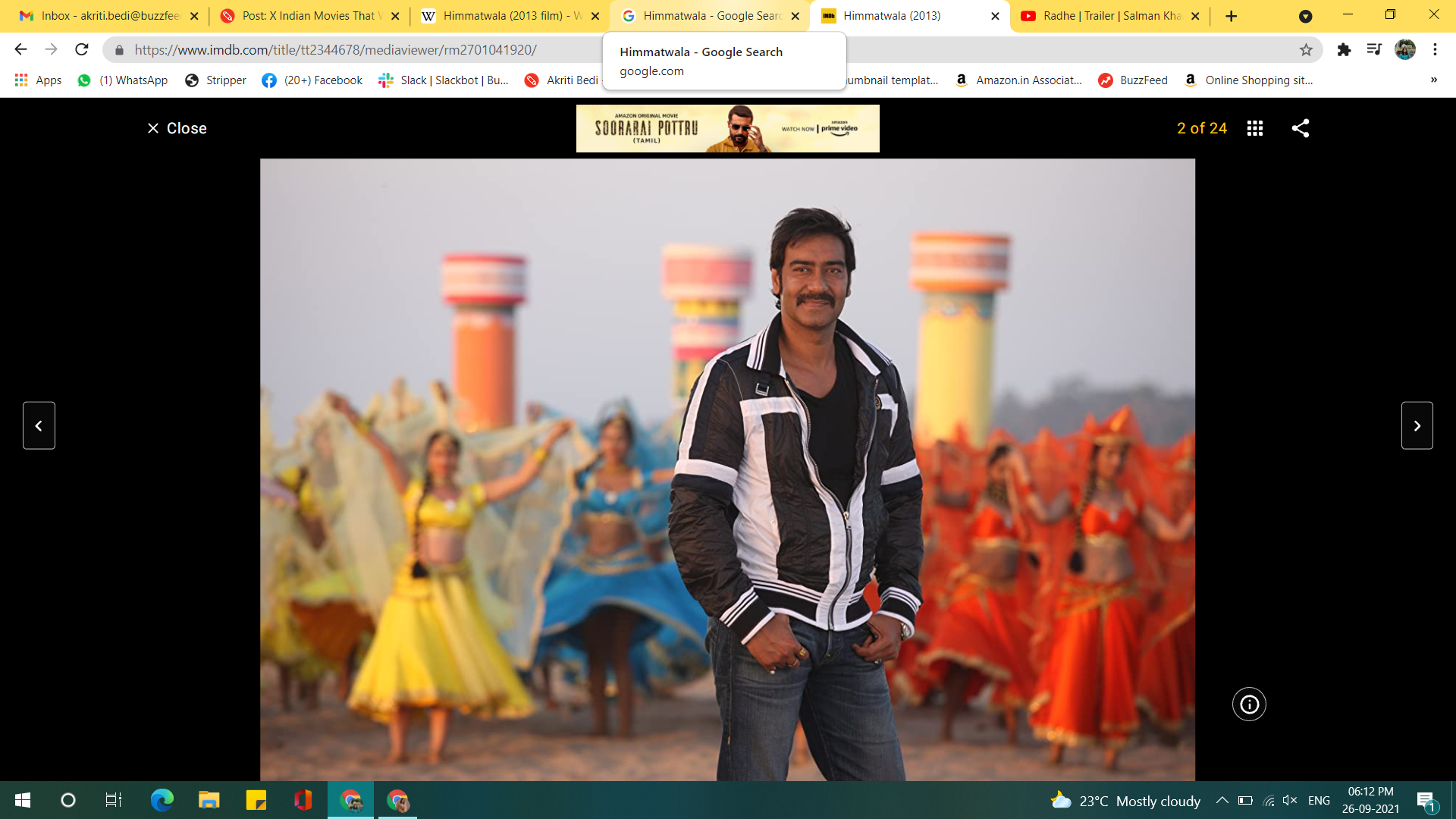The image size is (1456, 819).
Task: Expand the hidden system tray icons
Action: pos(1222,801)
